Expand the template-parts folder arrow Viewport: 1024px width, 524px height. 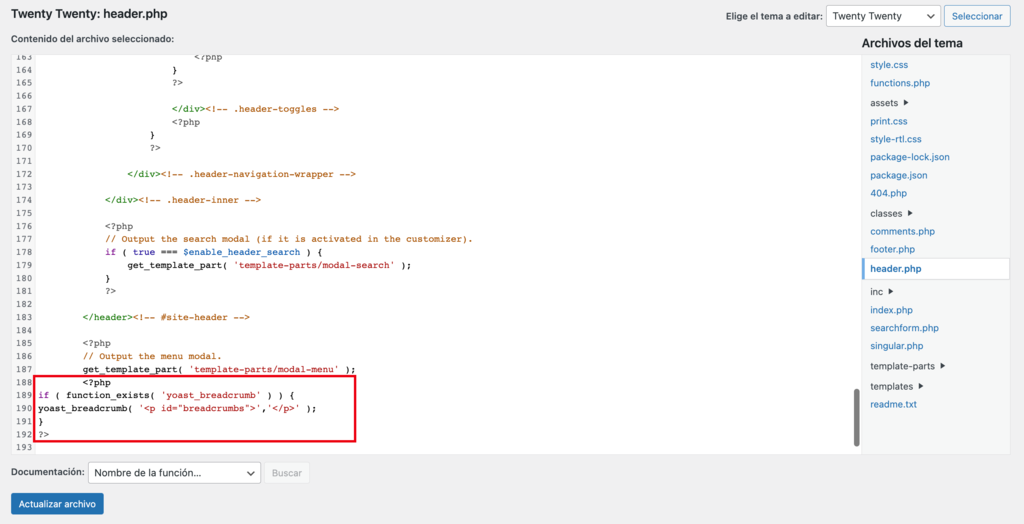point(942,366)
